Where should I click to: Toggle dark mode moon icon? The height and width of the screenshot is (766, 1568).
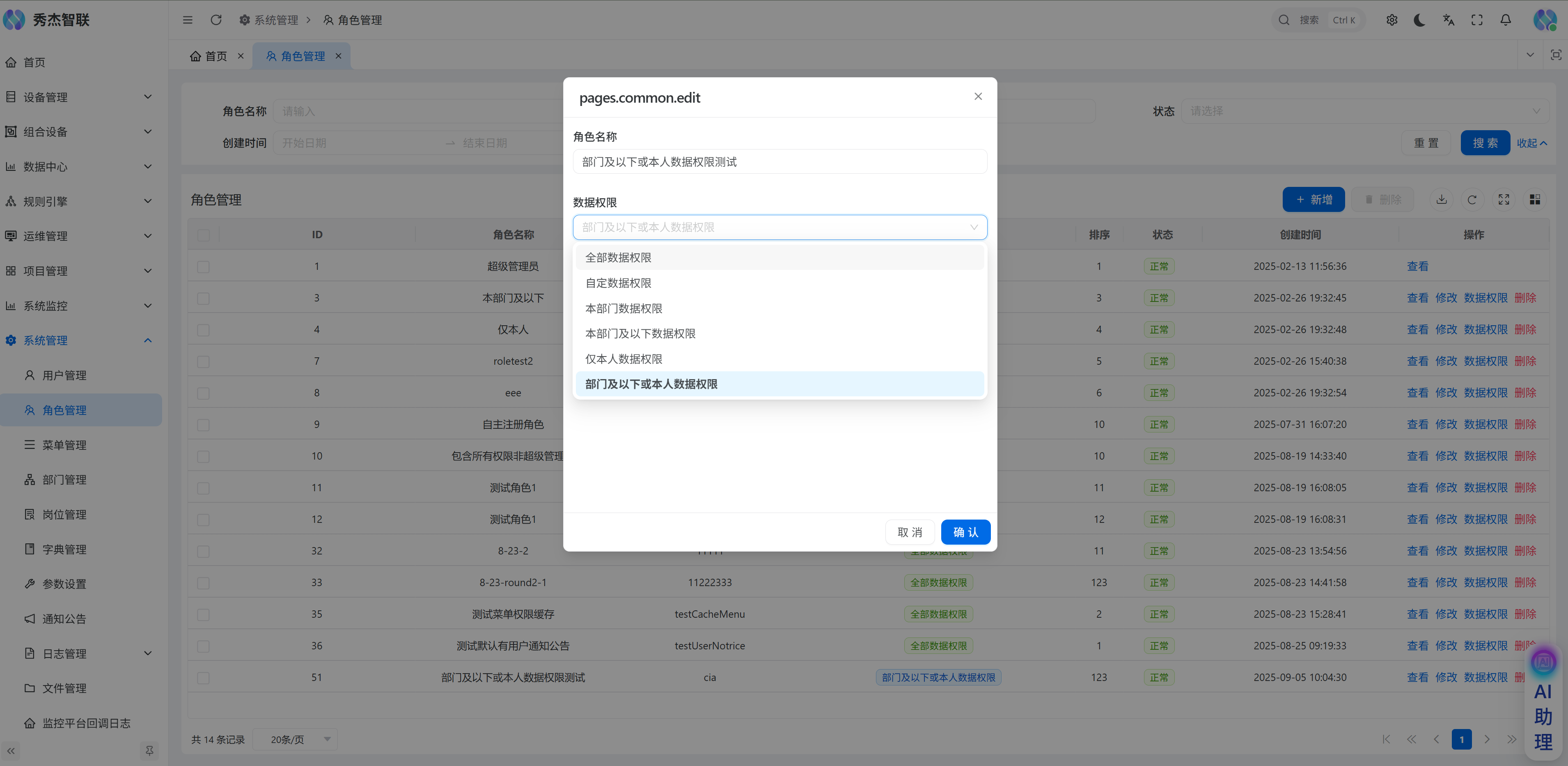1419,20
